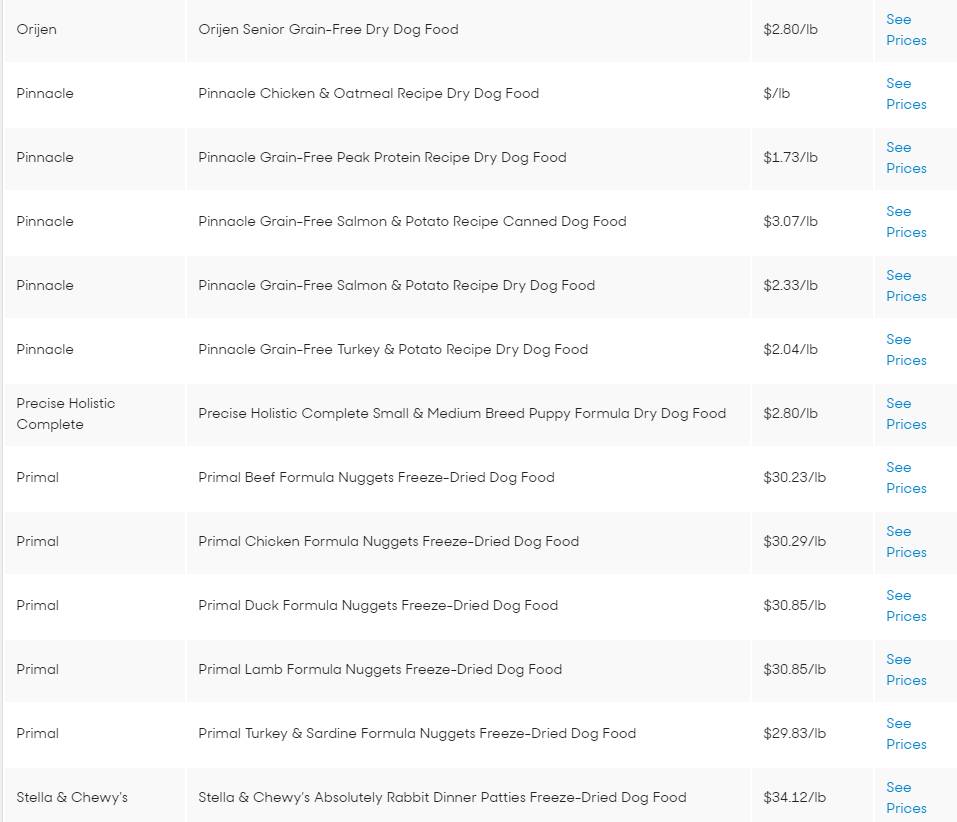Select the $29.83/lb price cell

point(794,734)
